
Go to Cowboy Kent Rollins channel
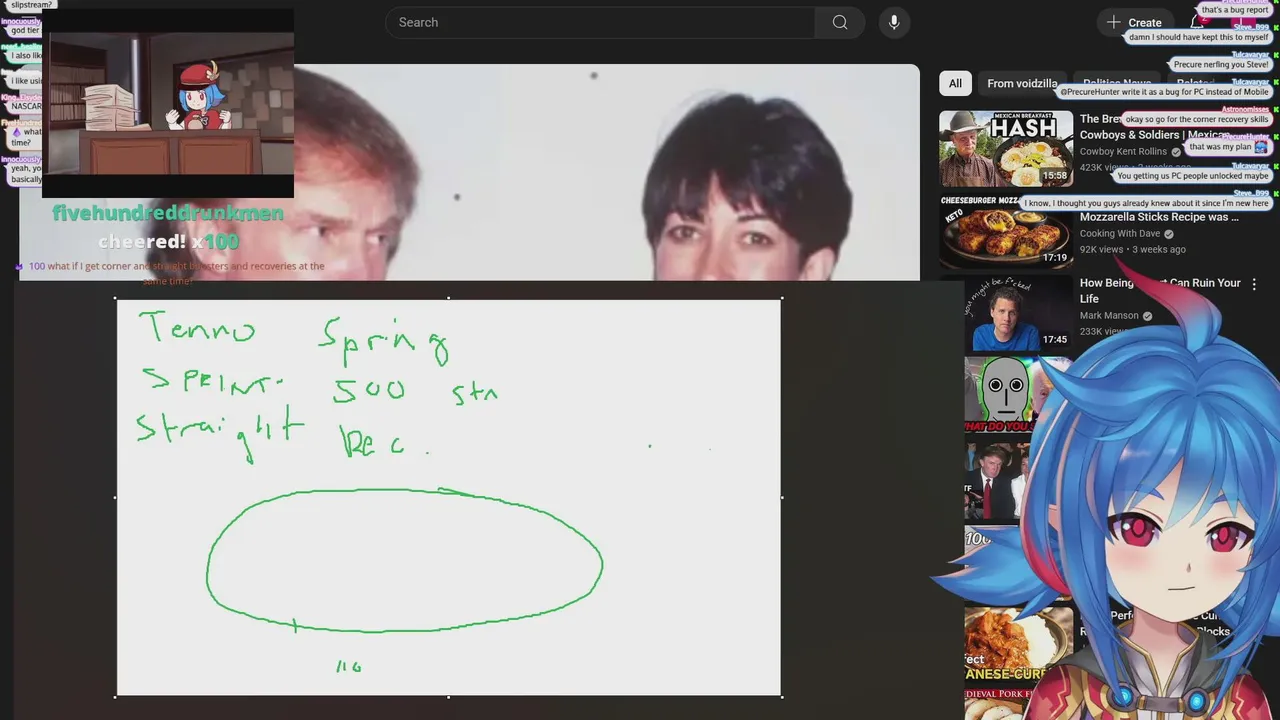(1123, 152)
